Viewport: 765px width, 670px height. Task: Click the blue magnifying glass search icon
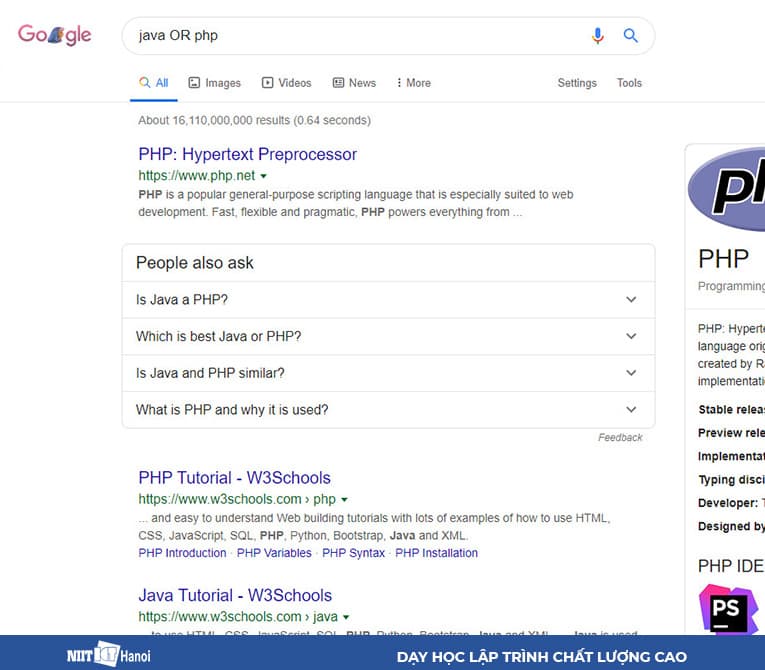[x=631, y=36]
